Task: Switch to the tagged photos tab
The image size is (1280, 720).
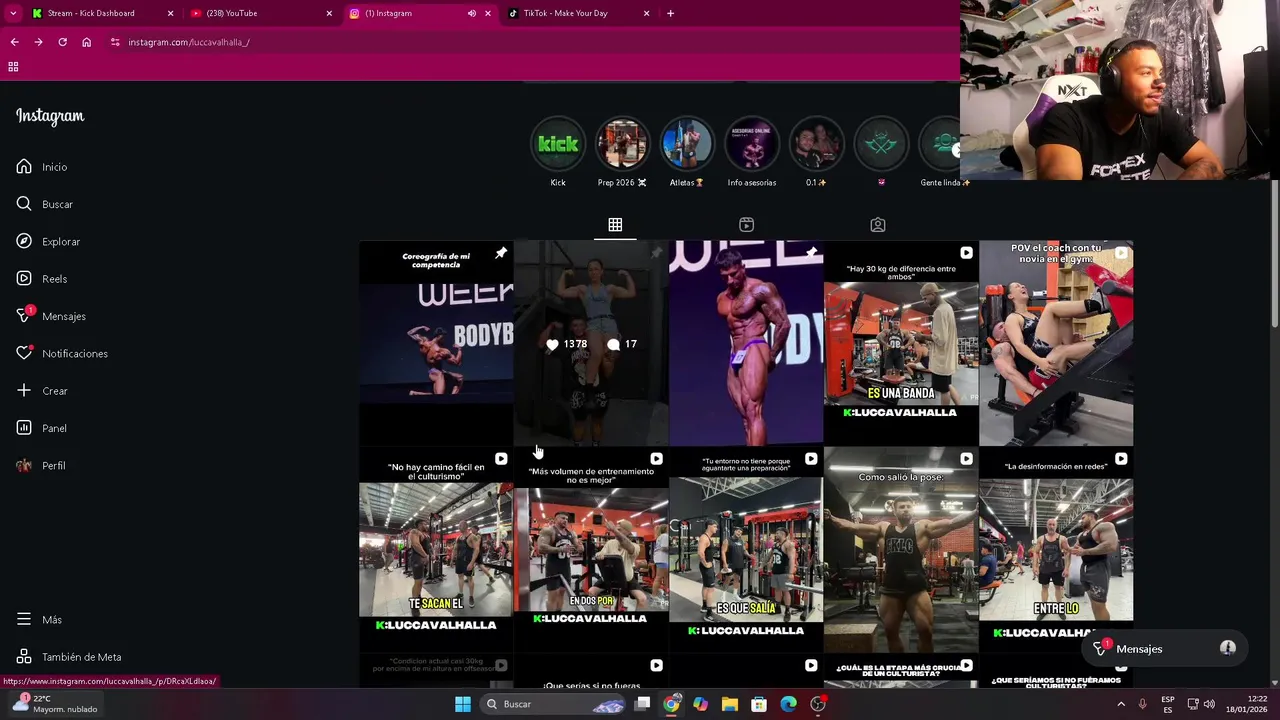Action: 877,225
